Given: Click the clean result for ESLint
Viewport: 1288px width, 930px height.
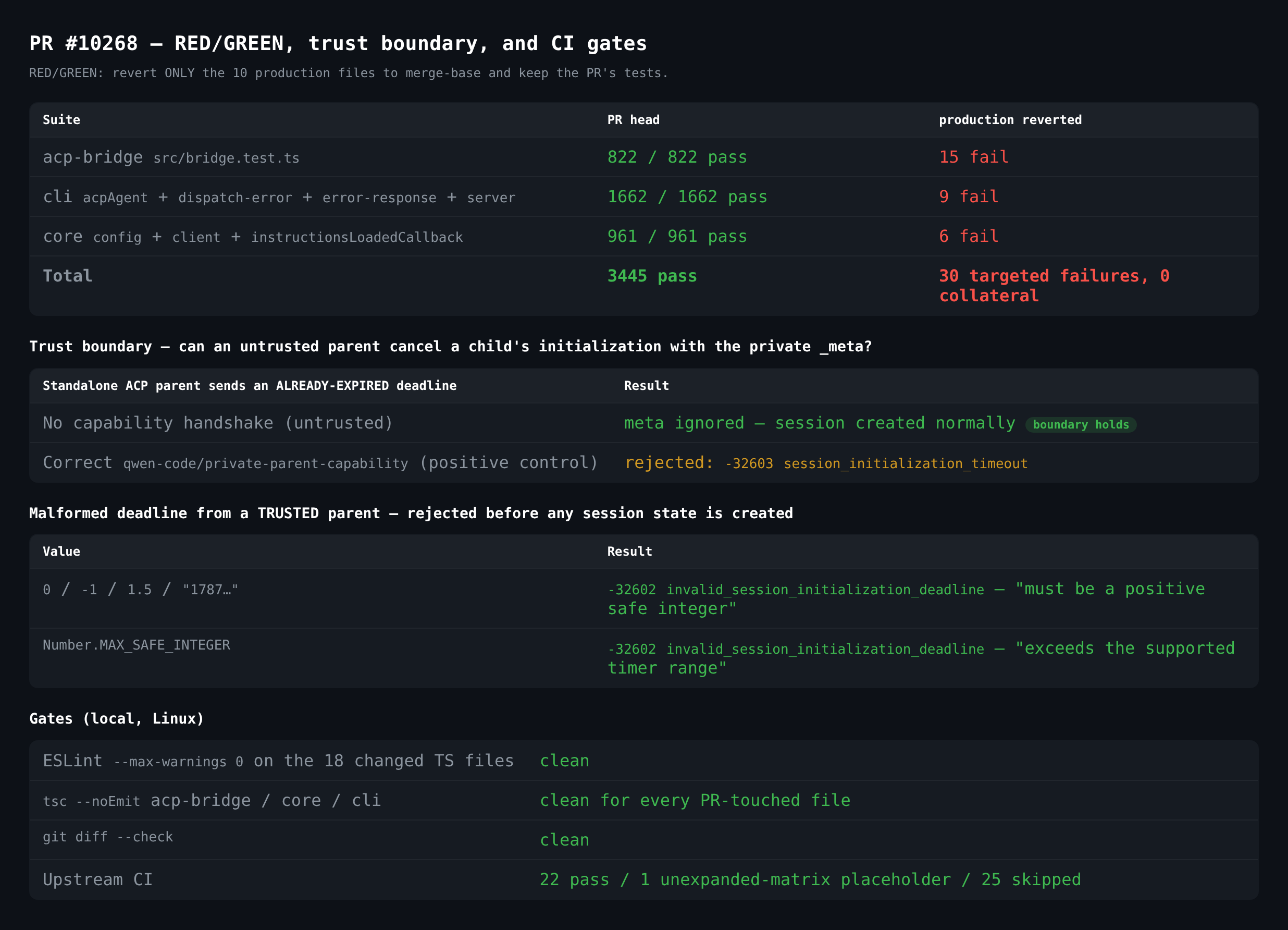Looking at the screenshot, I should click(564, 761).
